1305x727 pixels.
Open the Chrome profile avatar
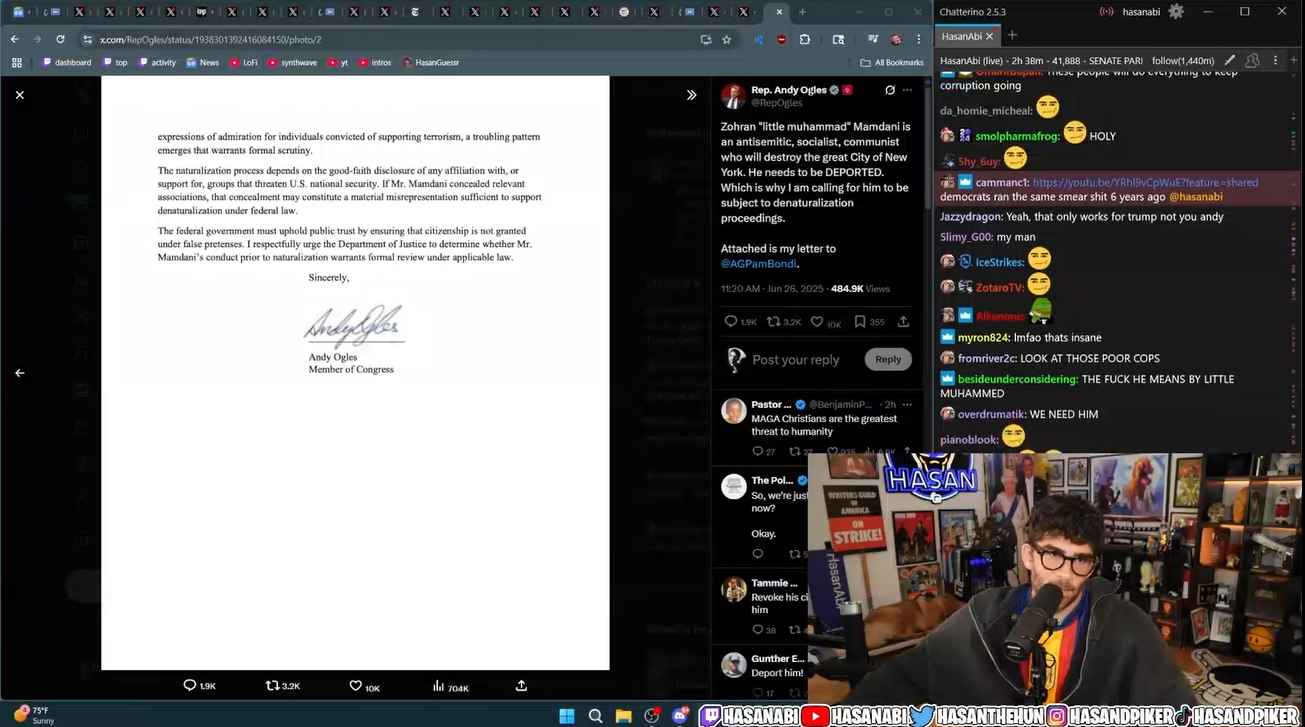[896, 39]
